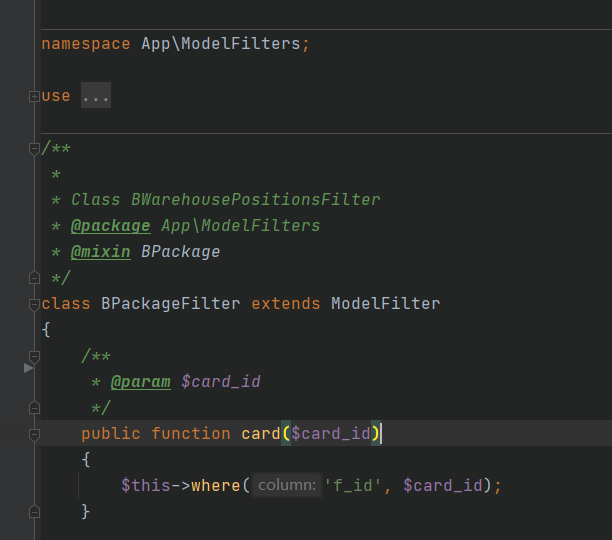Click '$card_id' argument in where call
The height and width of the screenshot is (540, 612).
(x=443, y=485)
